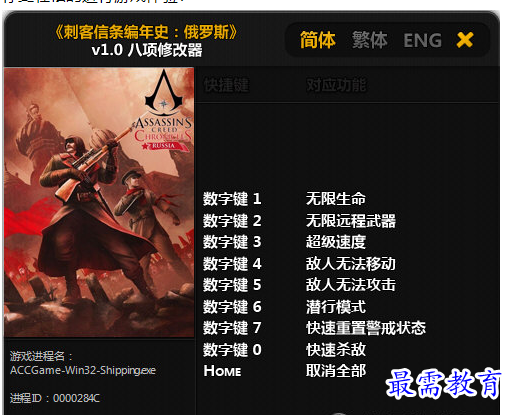Select 快速重置警戒状态 function
Image resolution: width=510 pixels, height=415 pixels.
click(x=366, y=328)
